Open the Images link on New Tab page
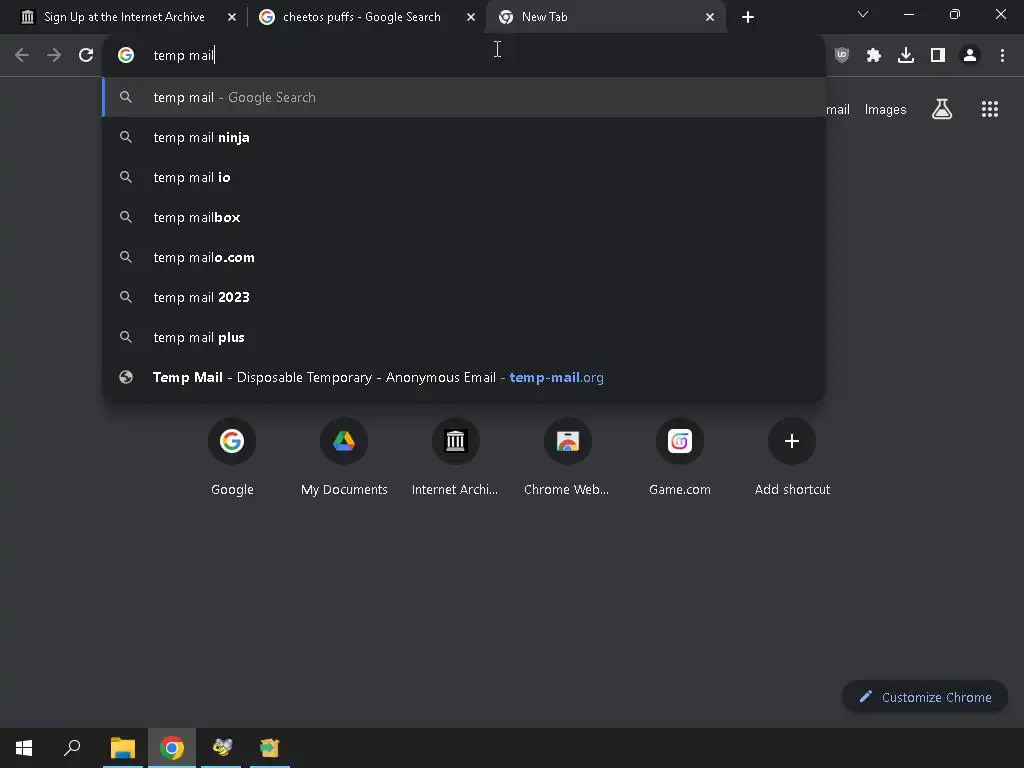 click(885, 110)
